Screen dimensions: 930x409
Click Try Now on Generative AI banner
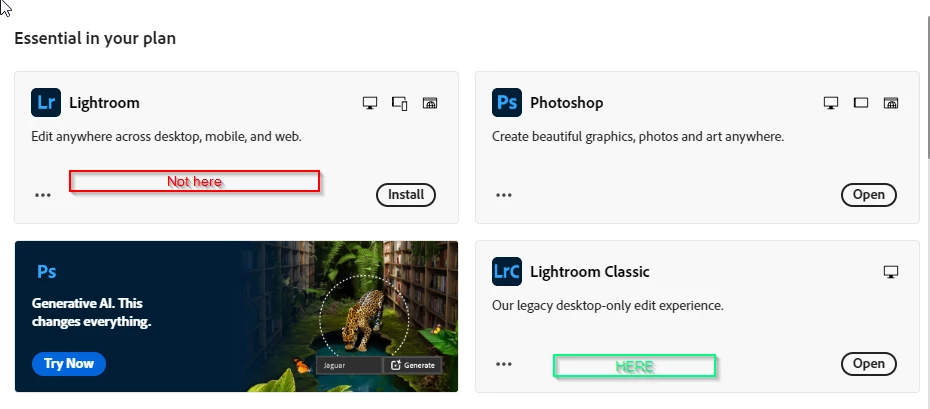point(69,363)
